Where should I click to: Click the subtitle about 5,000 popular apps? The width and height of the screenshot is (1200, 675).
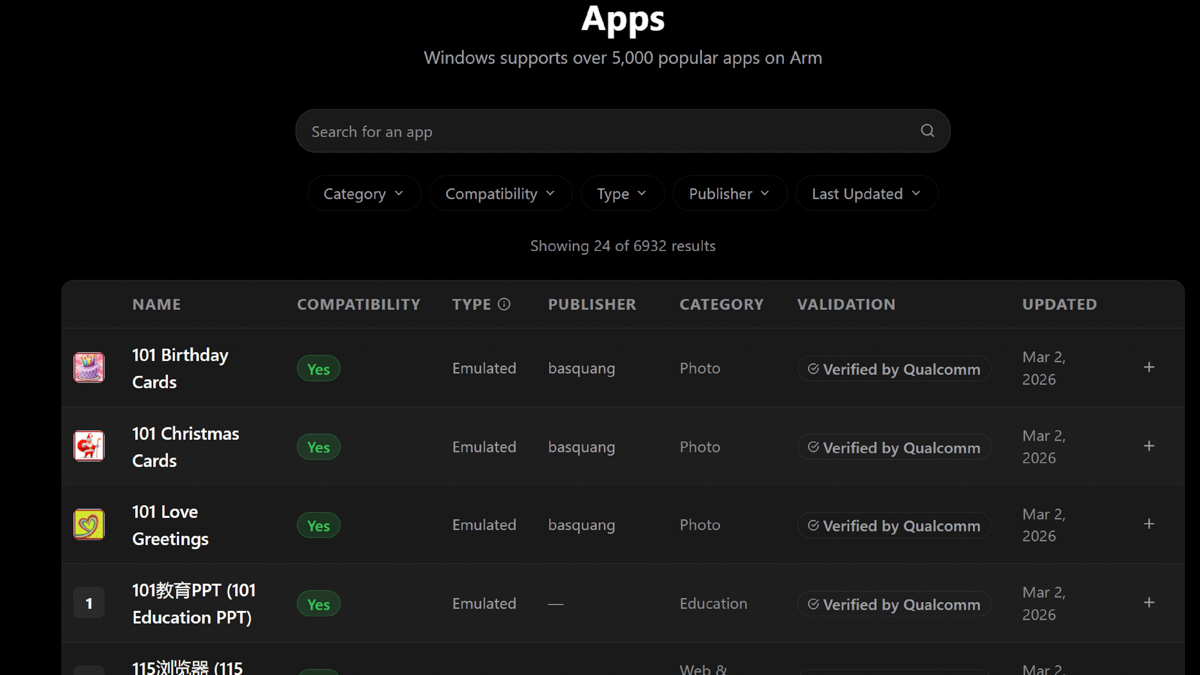pyautogui.click(x=622, y=57)
